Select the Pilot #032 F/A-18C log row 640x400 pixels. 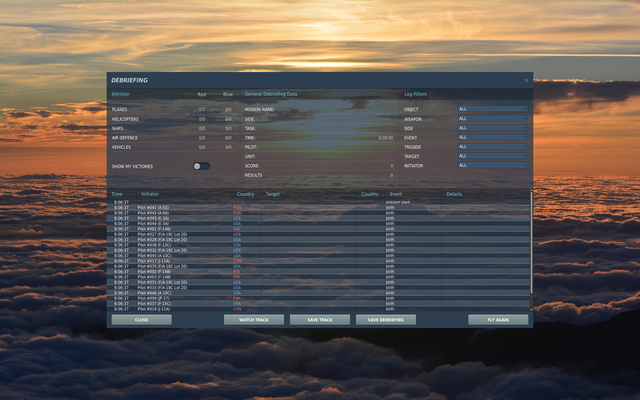point(318,250)
